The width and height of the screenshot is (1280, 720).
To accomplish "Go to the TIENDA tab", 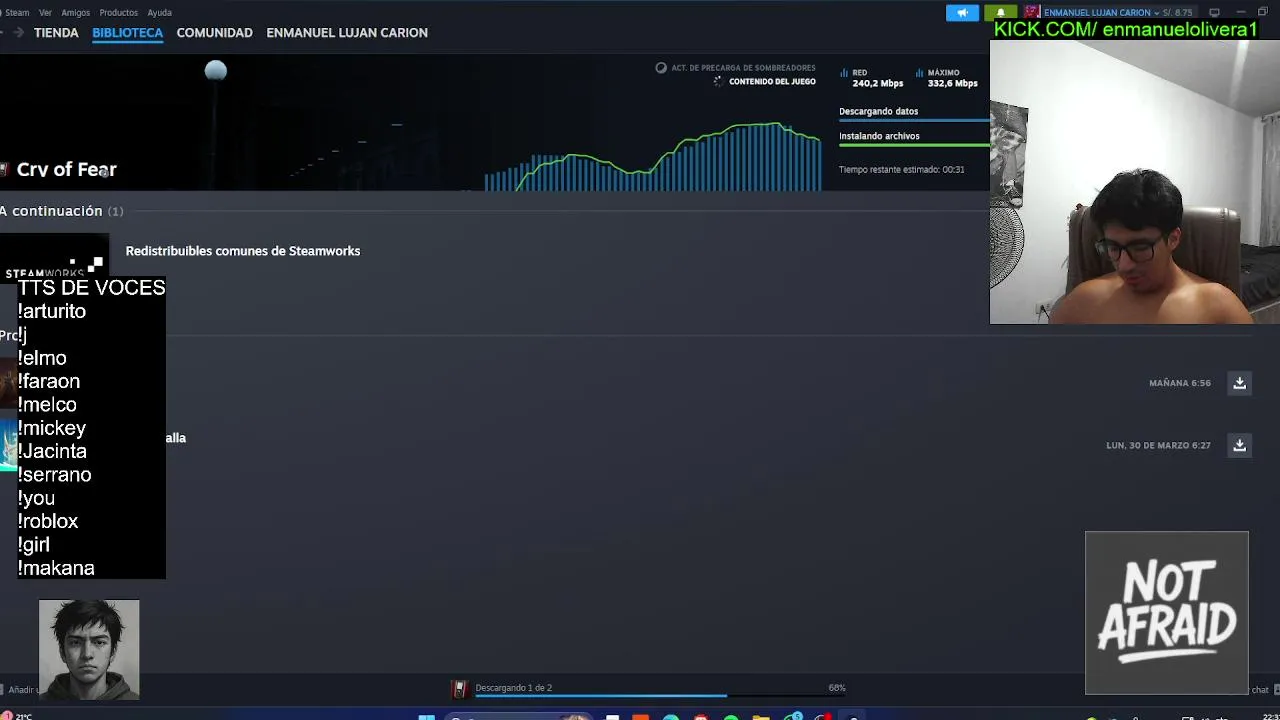I will click(x=56, y=32).
